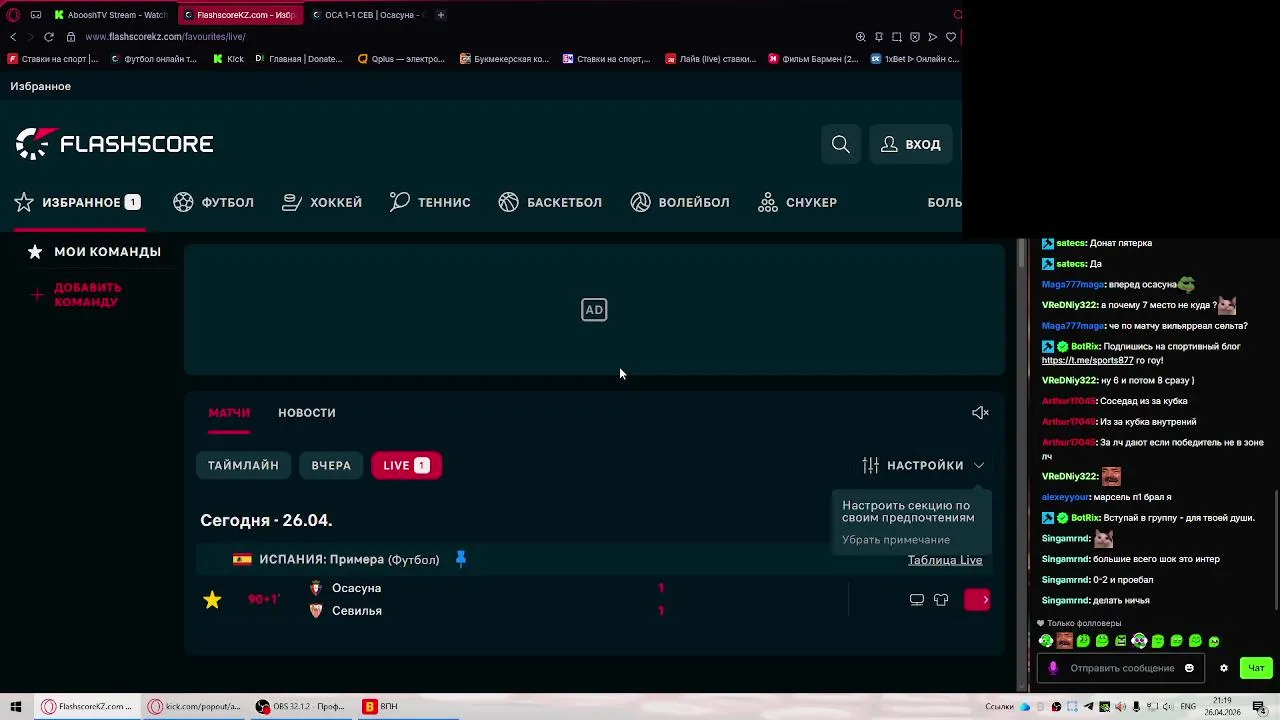Open a new browser tab with plus
1280x720 pixels.
441,15
